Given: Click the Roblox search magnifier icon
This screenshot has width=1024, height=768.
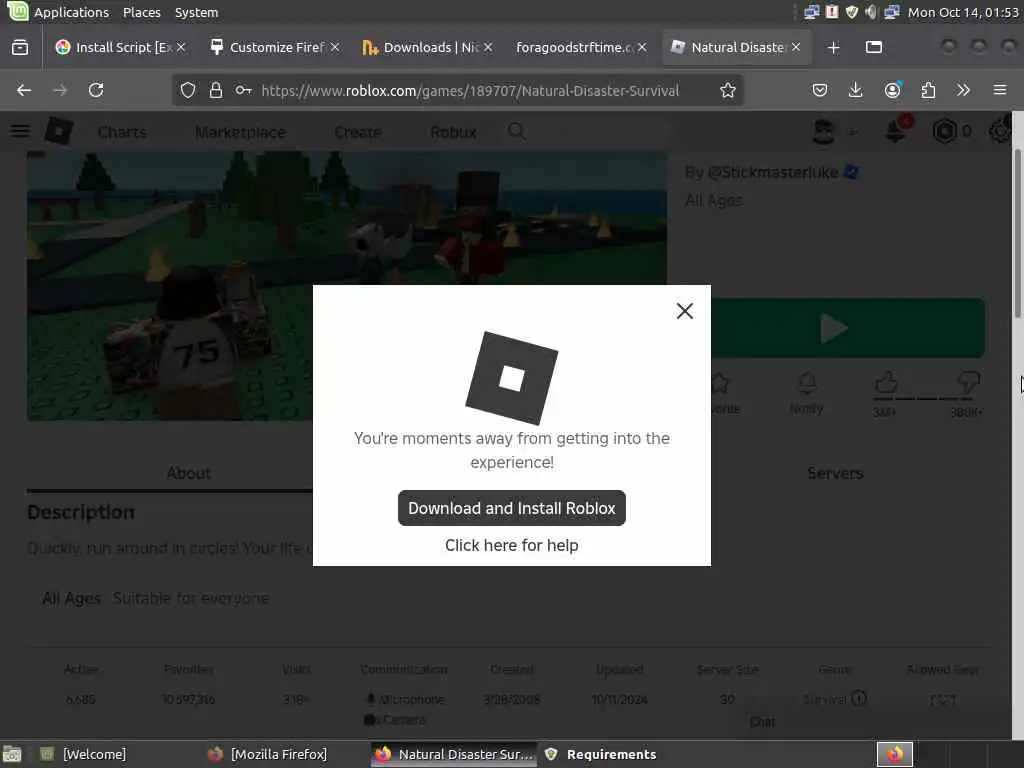Looking at the screenshot, I should 516,131.
